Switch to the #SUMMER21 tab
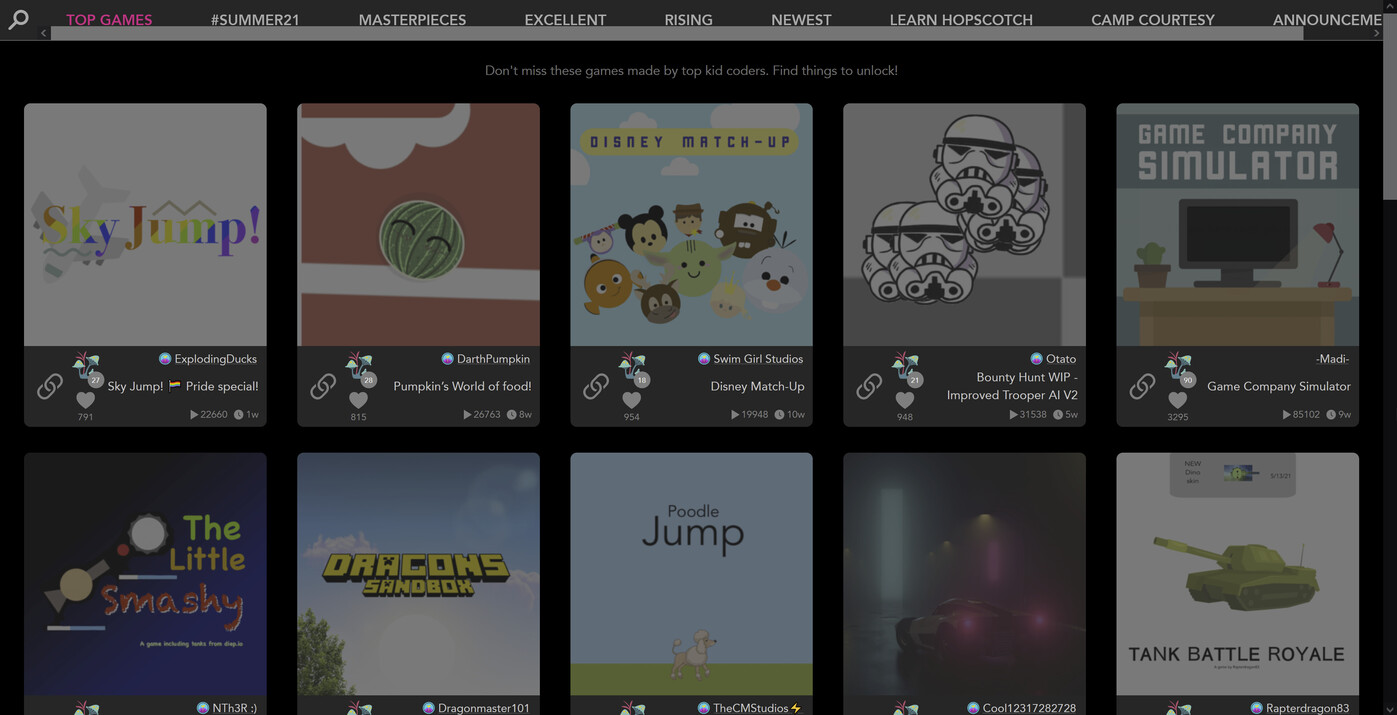1397x715 pixels. pyautogui.click(x=255, y=19)
